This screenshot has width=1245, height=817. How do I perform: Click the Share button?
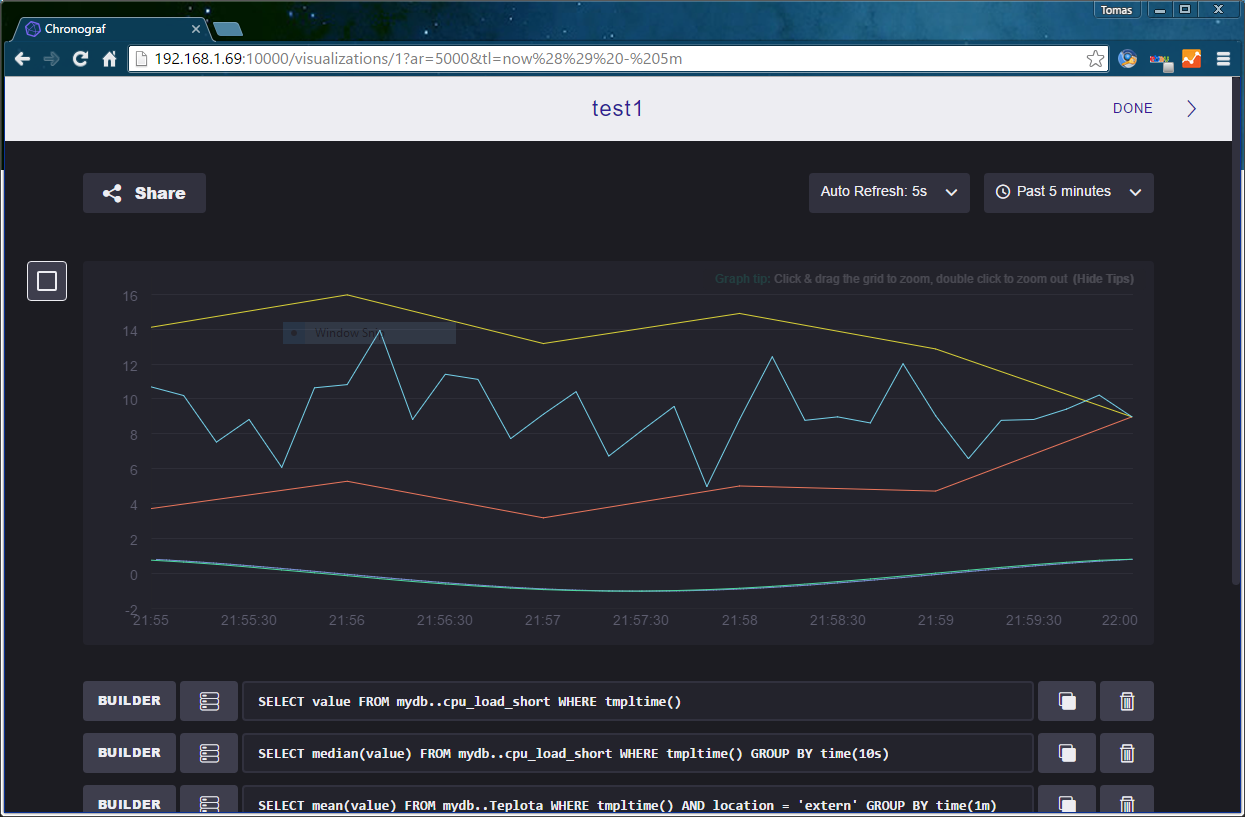(x=144, y=193)
